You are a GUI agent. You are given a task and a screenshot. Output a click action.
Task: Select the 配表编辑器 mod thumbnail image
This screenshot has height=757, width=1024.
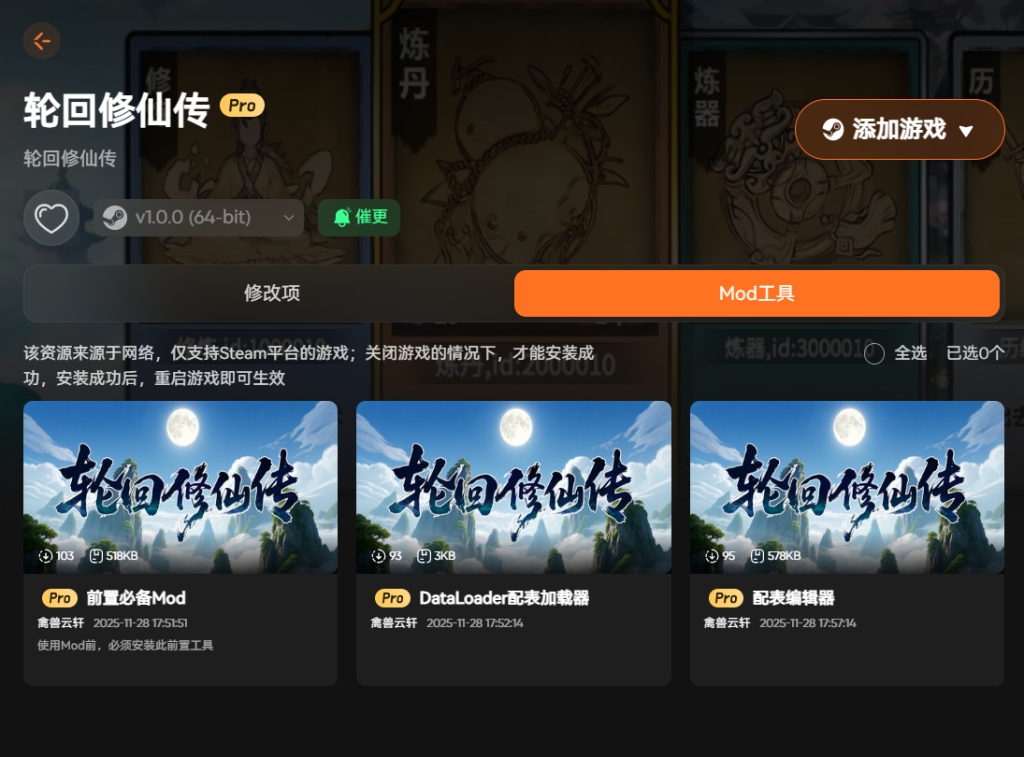(x=847, y=487)
